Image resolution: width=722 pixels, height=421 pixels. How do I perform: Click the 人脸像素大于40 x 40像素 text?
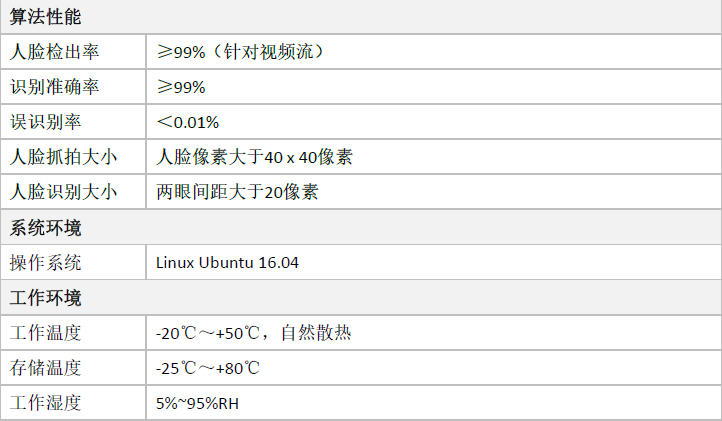pos(254,157)
